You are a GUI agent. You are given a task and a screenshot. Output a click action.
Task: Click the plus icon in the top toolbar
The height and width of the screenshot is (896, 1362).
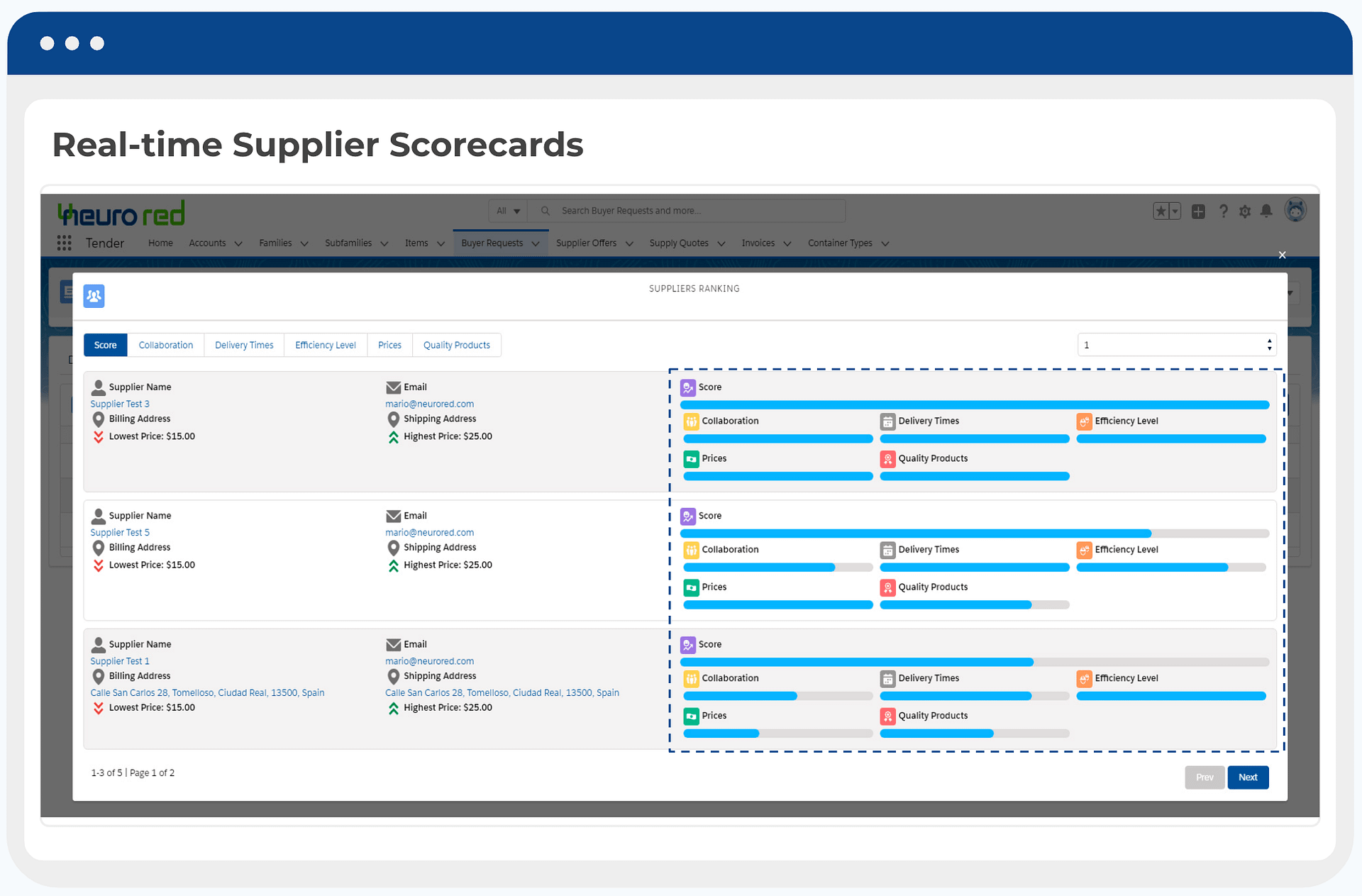click(x=1198, y=211)
